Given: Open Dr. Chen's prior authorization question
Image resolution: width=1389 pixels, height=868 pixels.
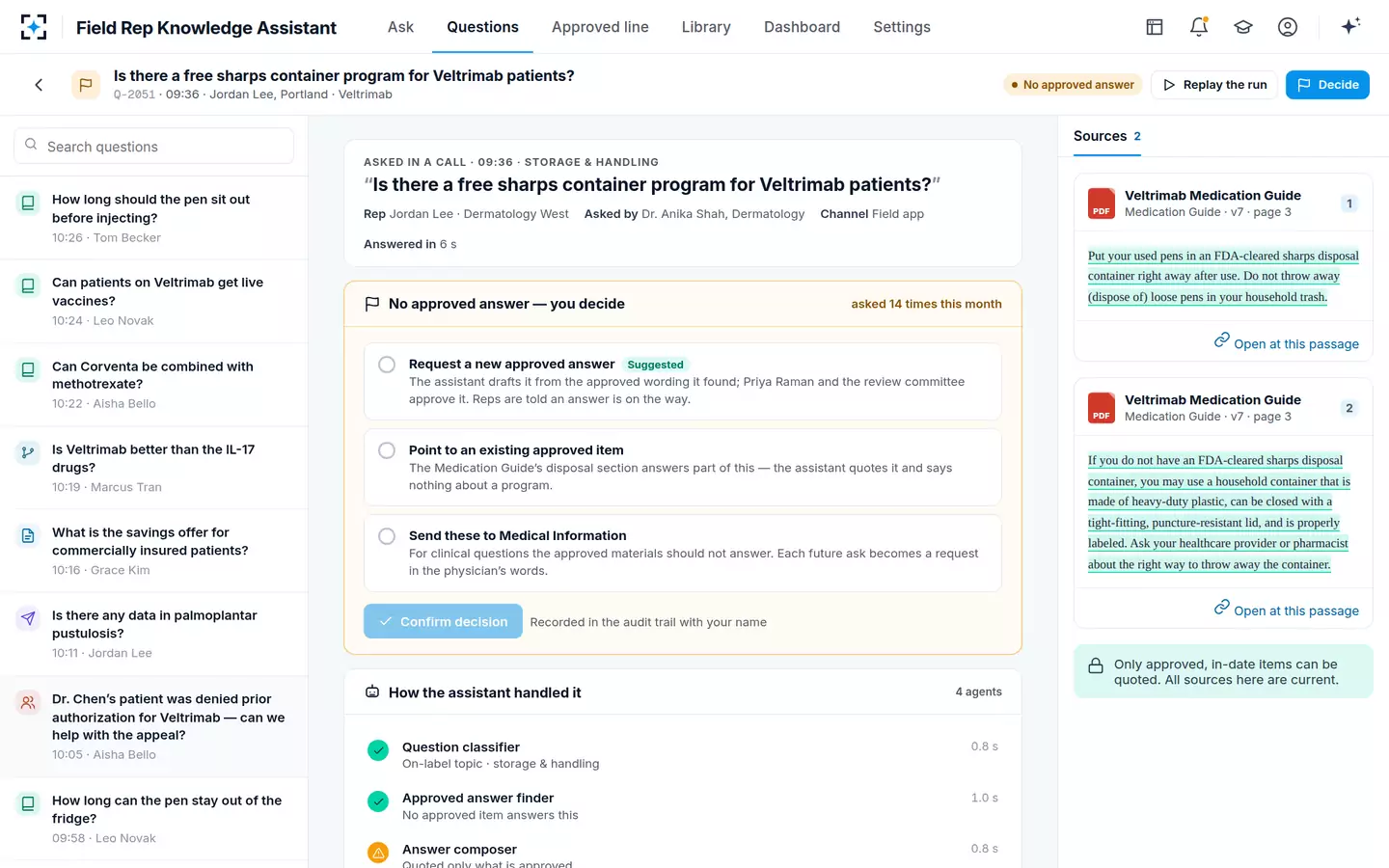Looking at the screenshot, I should click(x=154, y=726).
